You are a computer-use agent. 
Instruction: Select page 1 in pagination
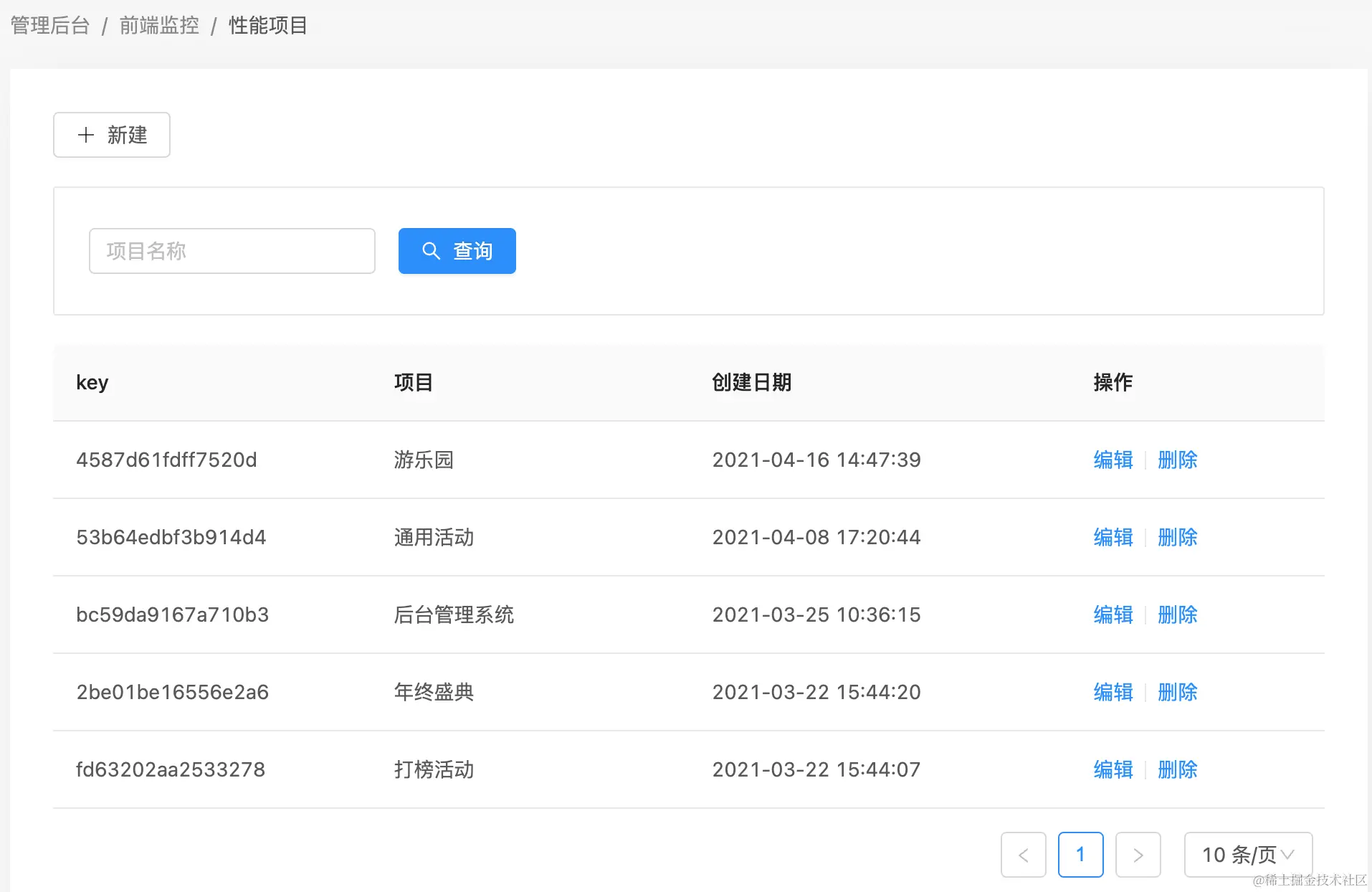point(1081,855)
